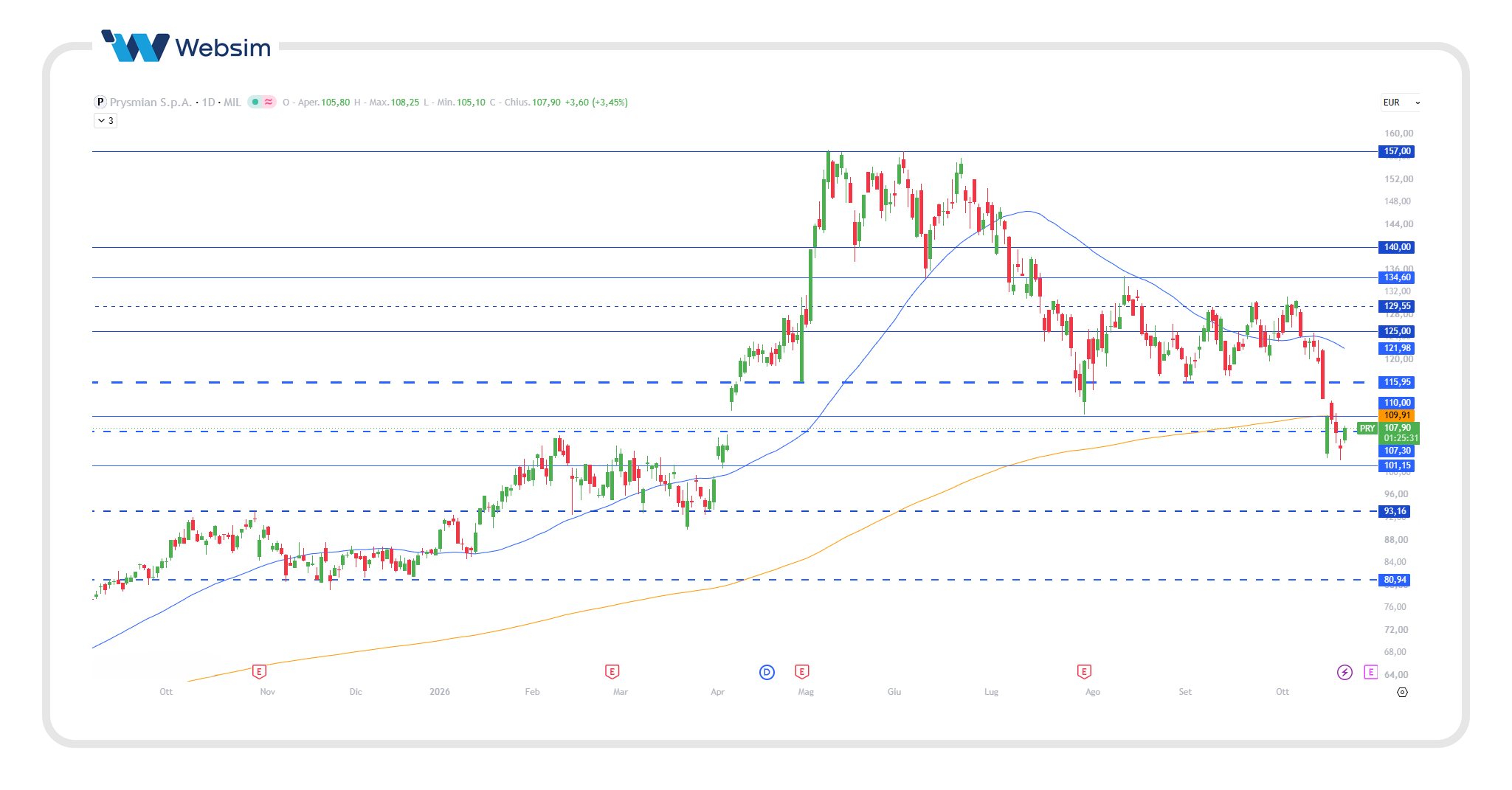Viewport: 1512px width, 790px height.
Task: Click the 121,98 moving average label
Action: click(1397, 348)
